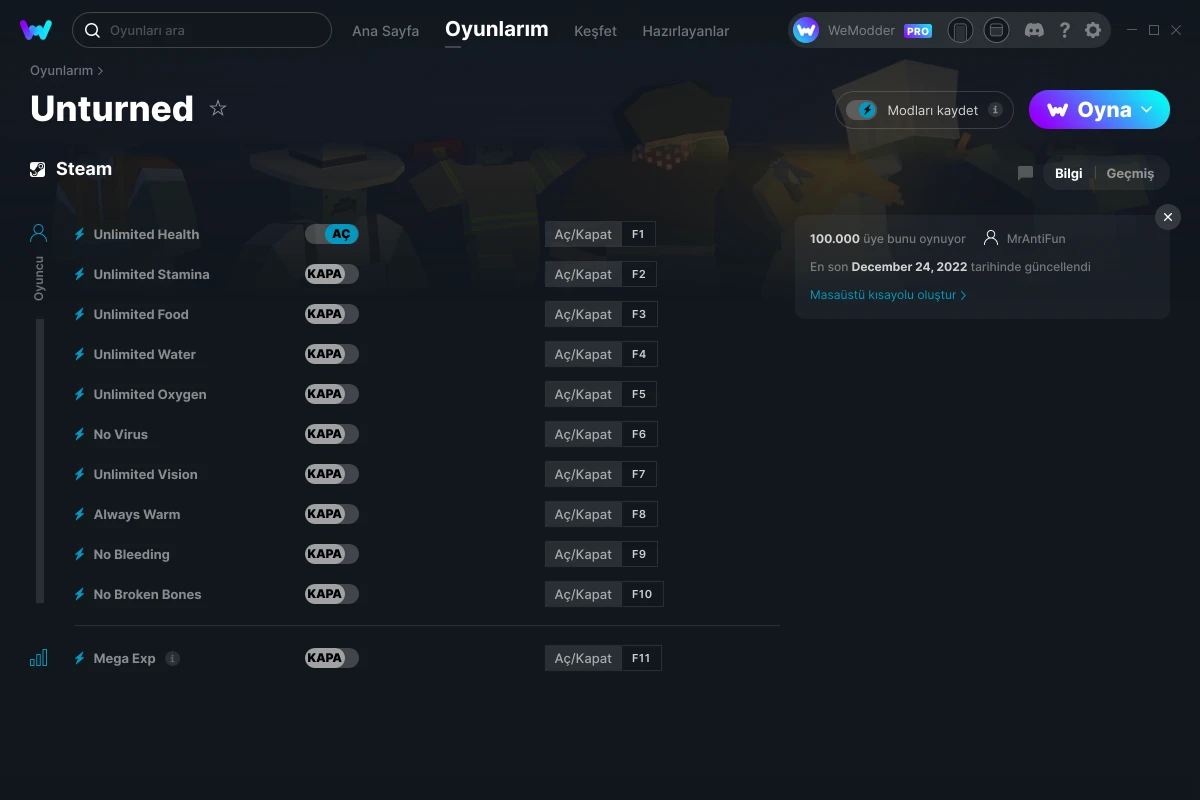Click the No Bleeding label
Viewport: 1200px width, 800px height.
click(131, 554)
